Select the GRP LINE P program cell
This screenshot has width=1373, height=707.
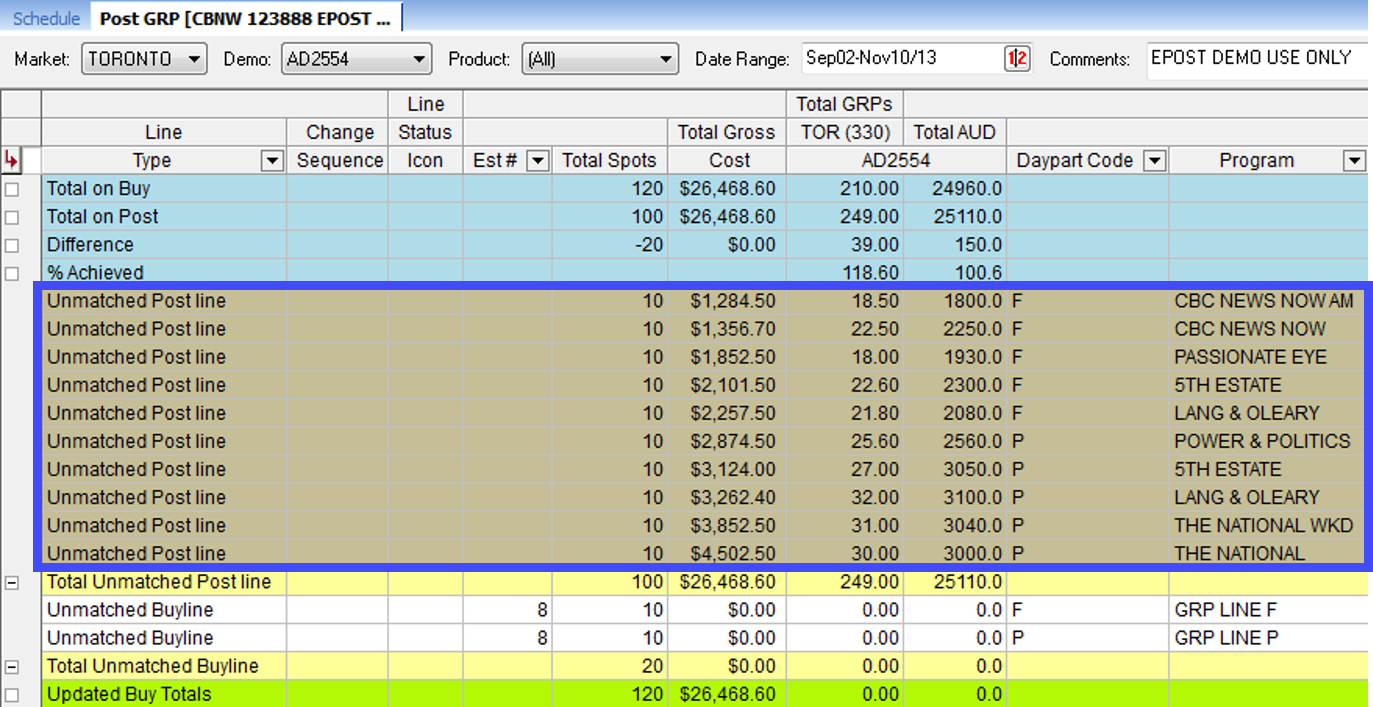click(x=1267, y=638)
